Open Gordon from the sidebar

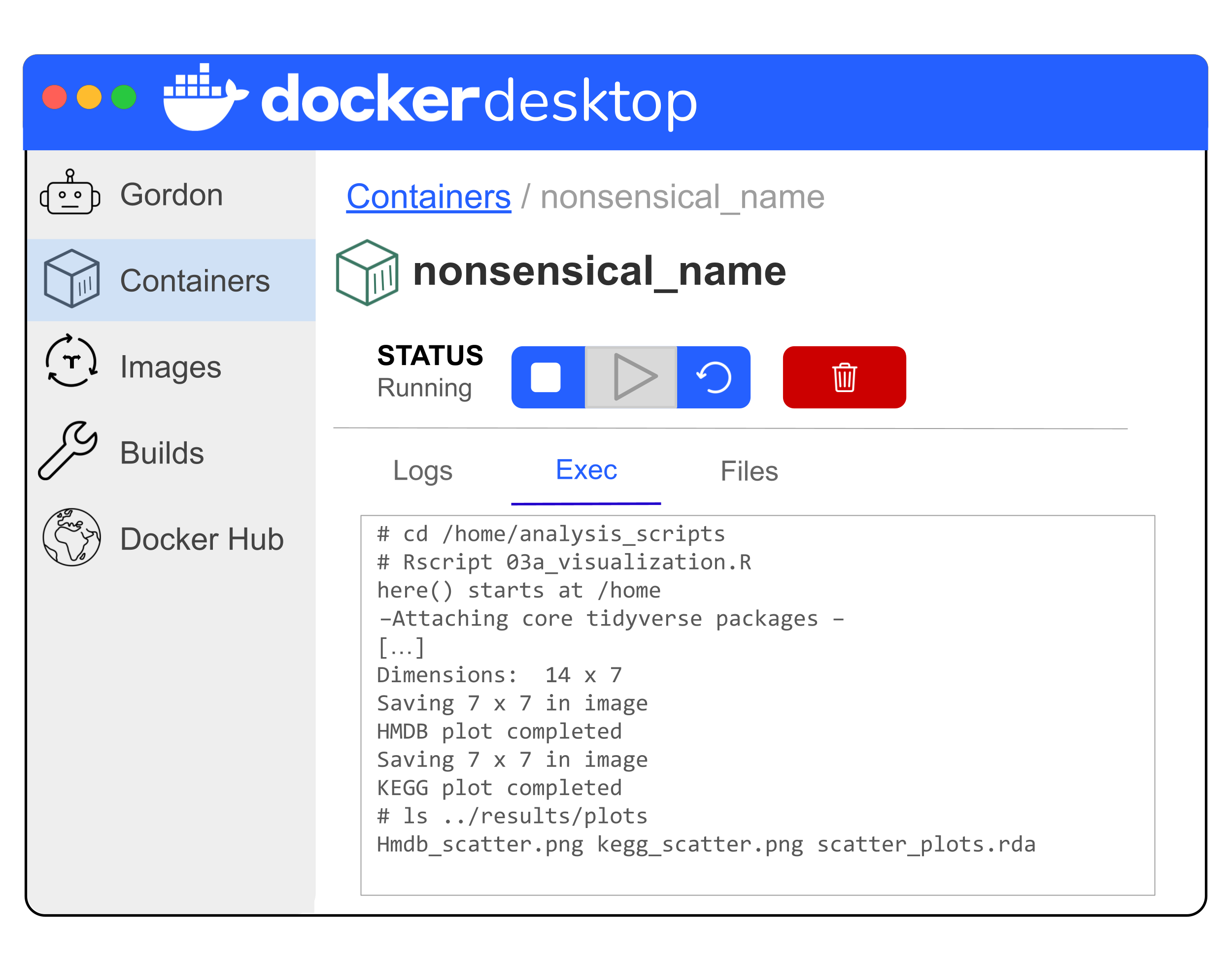[171, 195]
